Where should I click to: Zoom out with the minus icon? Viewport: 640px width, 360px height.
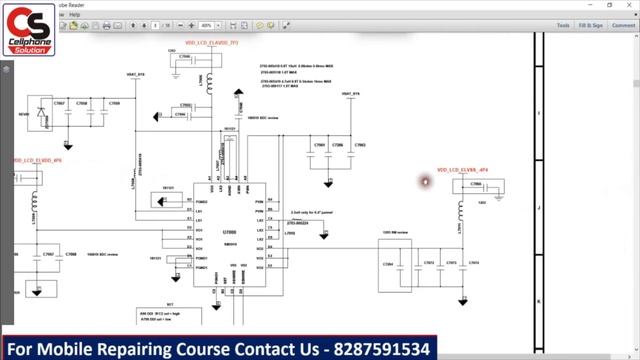pyautogui.click(x=181, y=26)
